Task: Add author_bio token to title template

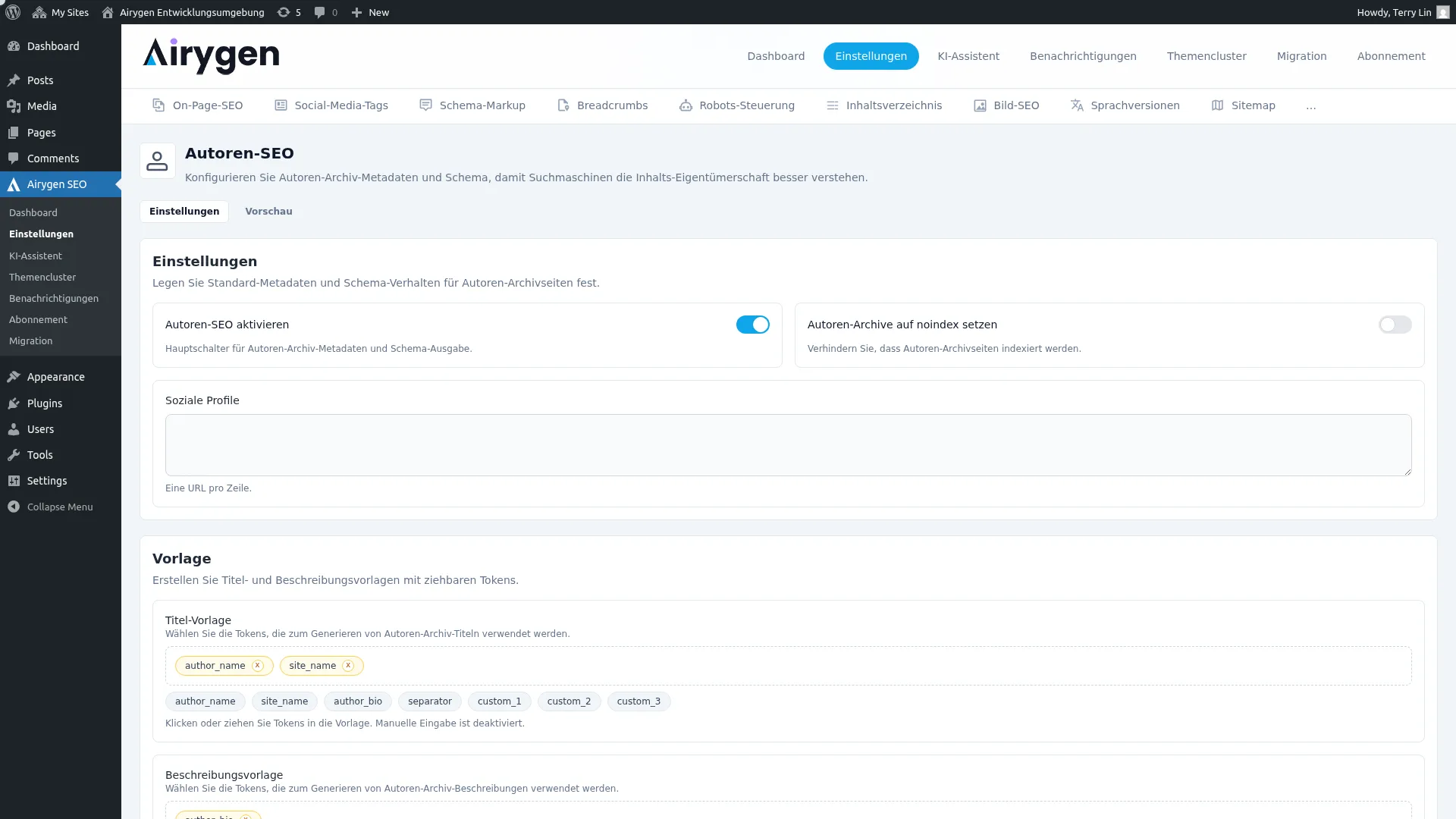Action: (x=358, y=701)
